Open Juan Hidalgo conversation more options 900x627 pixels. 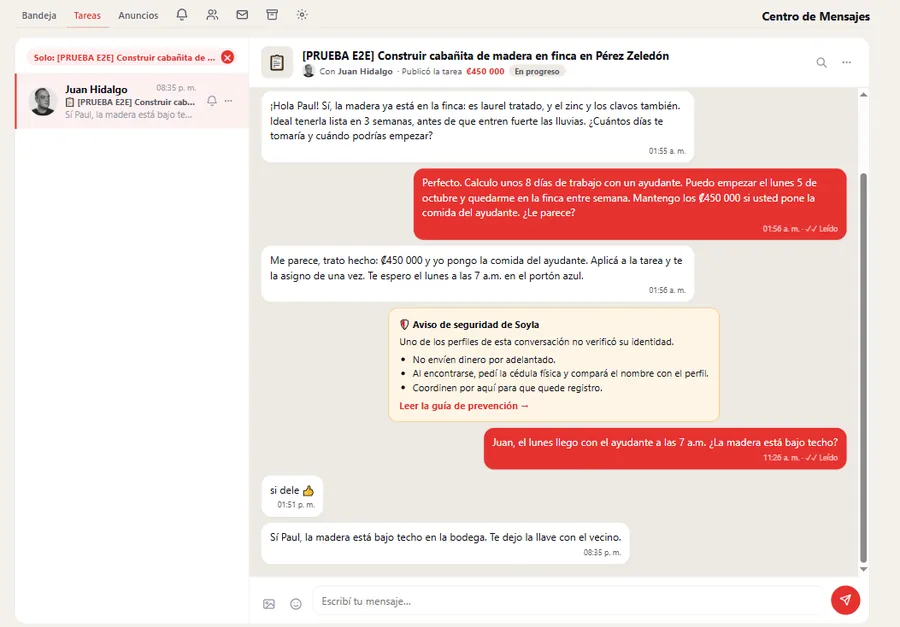[228, 101]
